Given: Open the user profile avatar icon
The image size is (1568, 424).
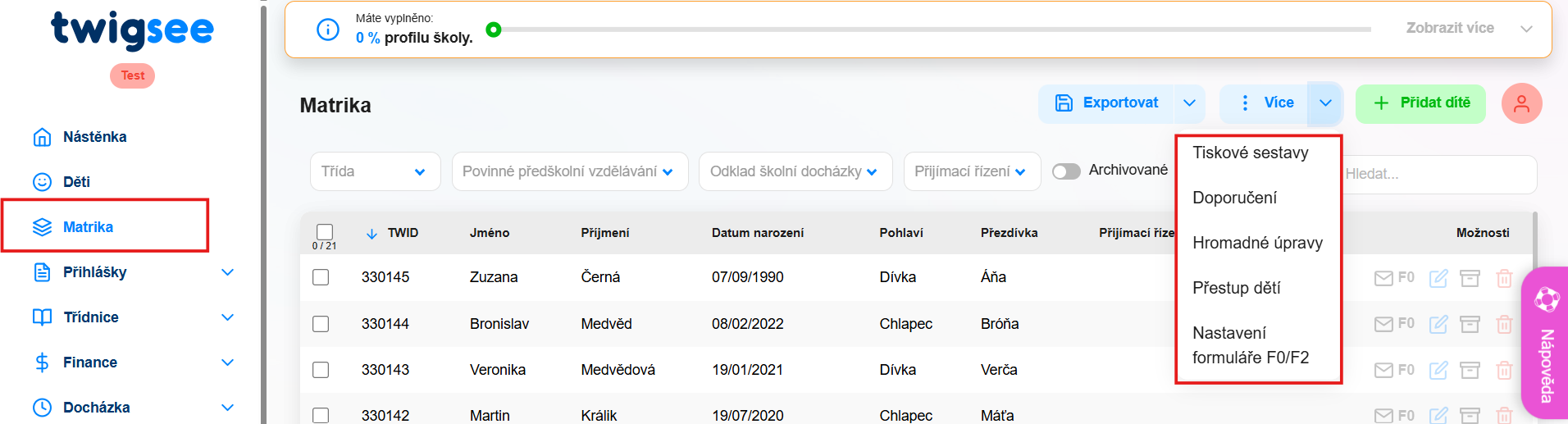Looking at the screenshot, I should click(x=1521, y=103).
